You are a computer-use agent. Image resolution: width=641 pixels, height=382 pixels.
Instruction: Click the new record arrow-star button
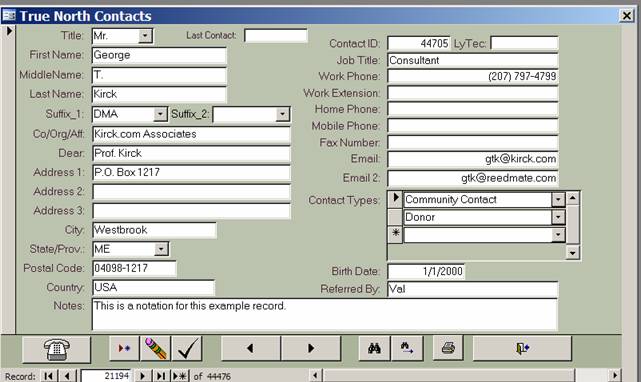coord(124,348)
